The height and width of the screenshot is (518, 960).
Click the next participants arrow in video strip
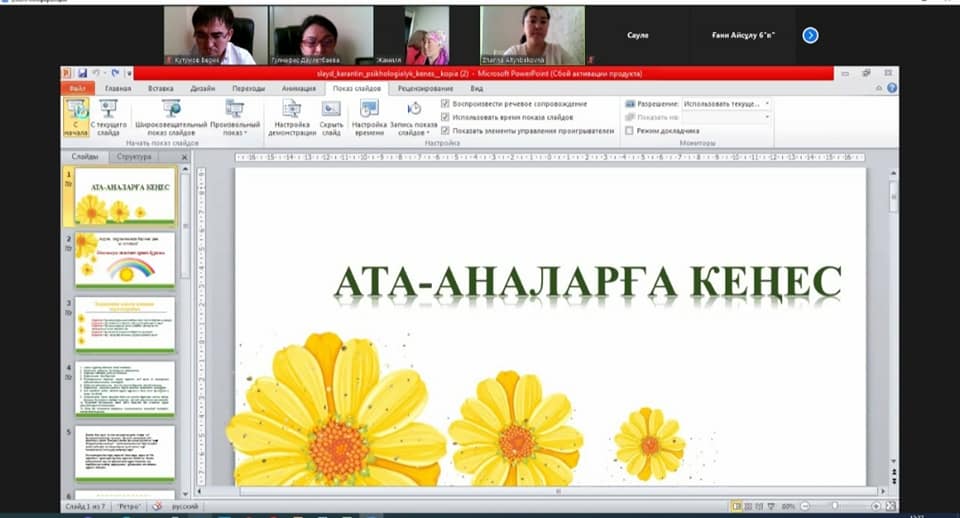810,35
